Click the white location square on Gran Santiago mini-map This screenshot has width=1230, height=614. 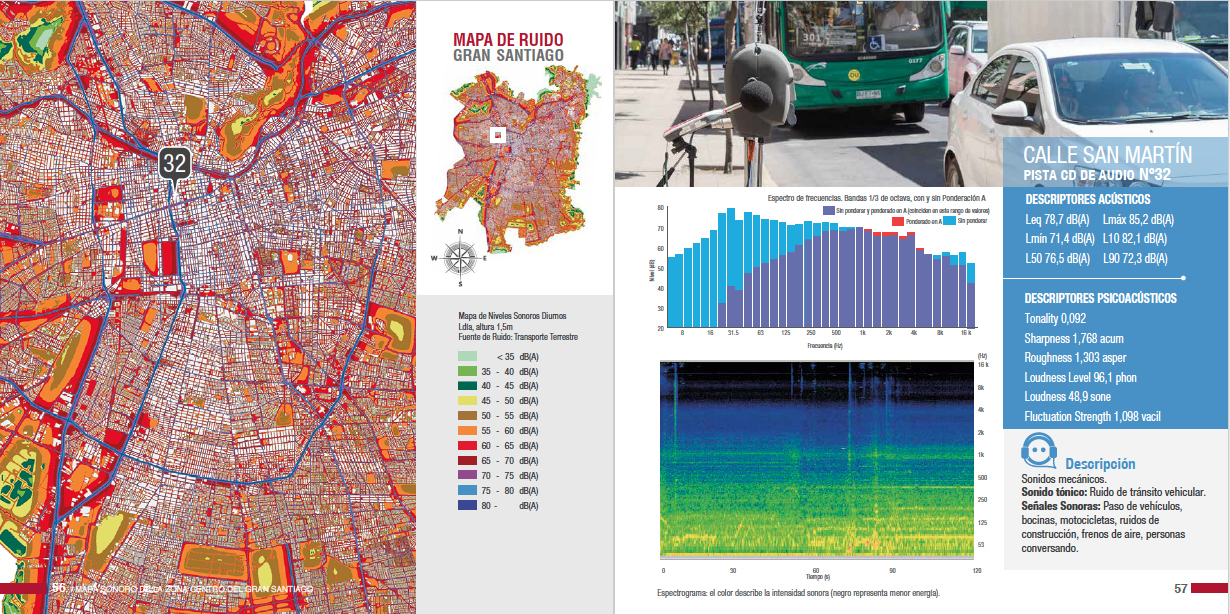point(497,134)
